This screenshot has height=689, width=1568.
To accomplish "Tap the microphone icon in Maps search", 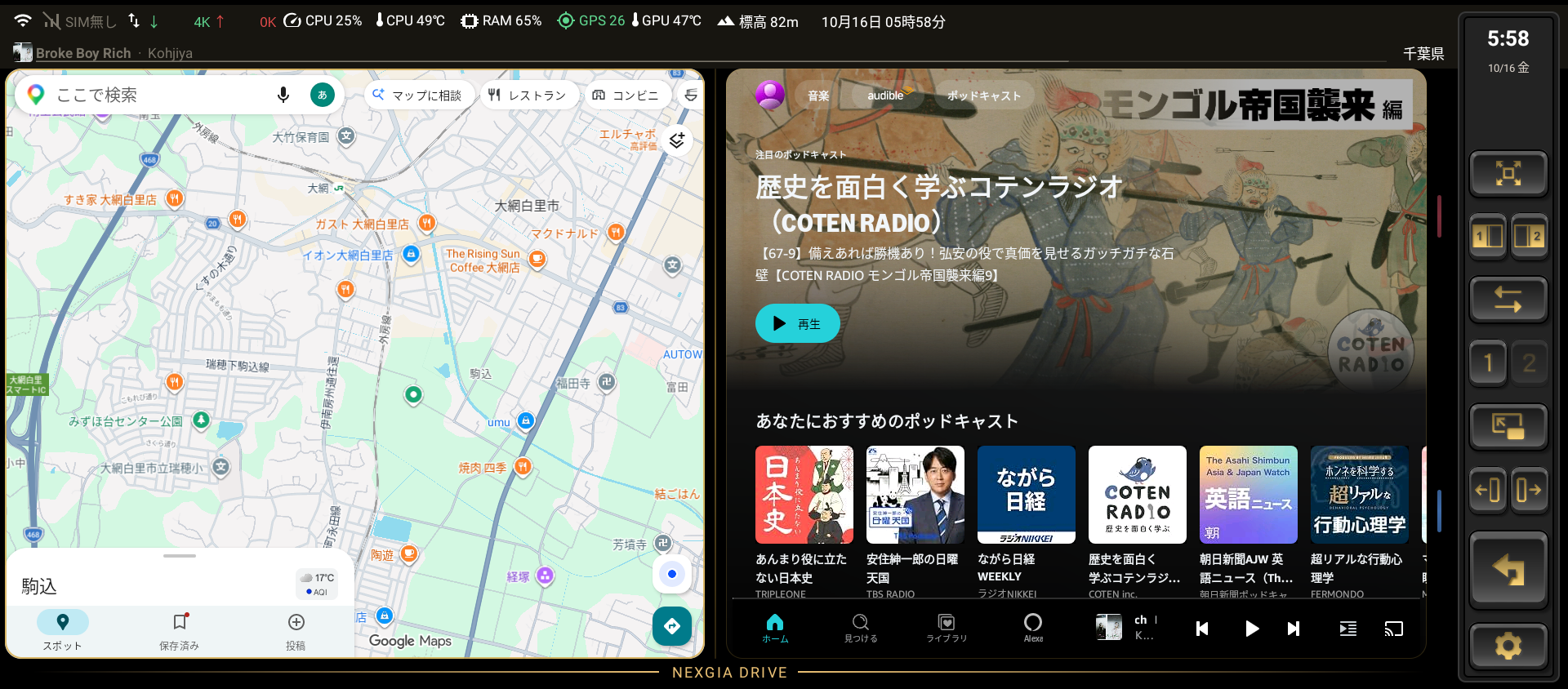I will click(283, 95).
